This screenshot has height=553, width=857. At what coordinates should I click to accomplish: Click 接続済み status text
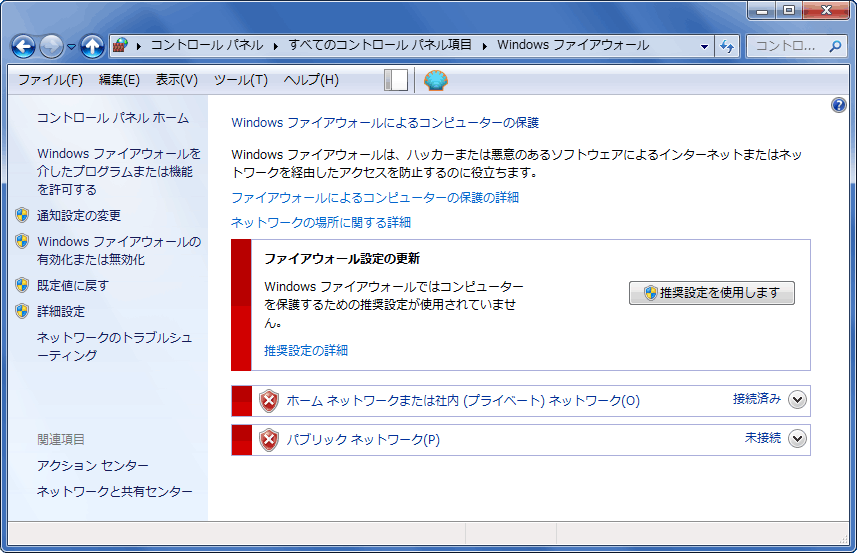coord(756,399)
